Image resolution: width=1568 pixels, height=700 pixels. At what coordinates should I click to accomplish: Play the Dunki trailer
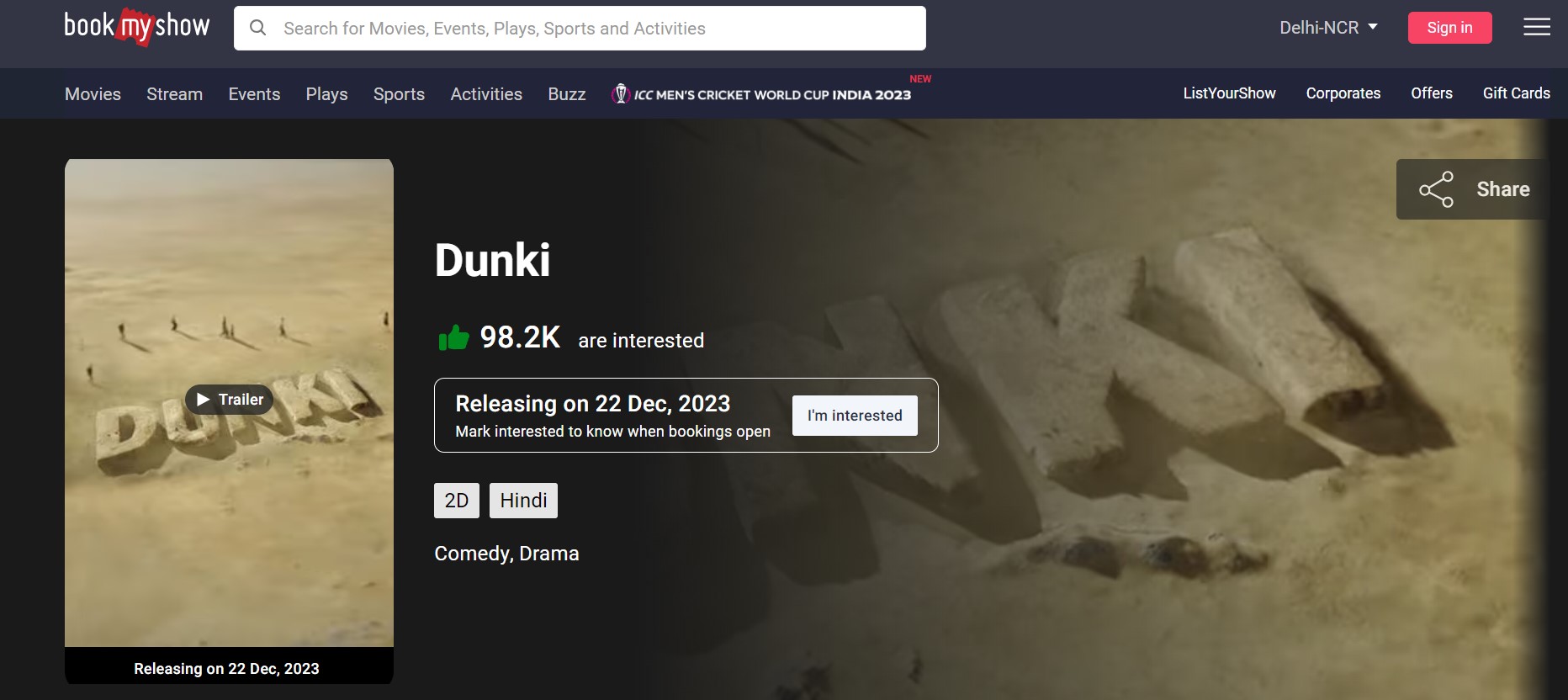point(230,400)
